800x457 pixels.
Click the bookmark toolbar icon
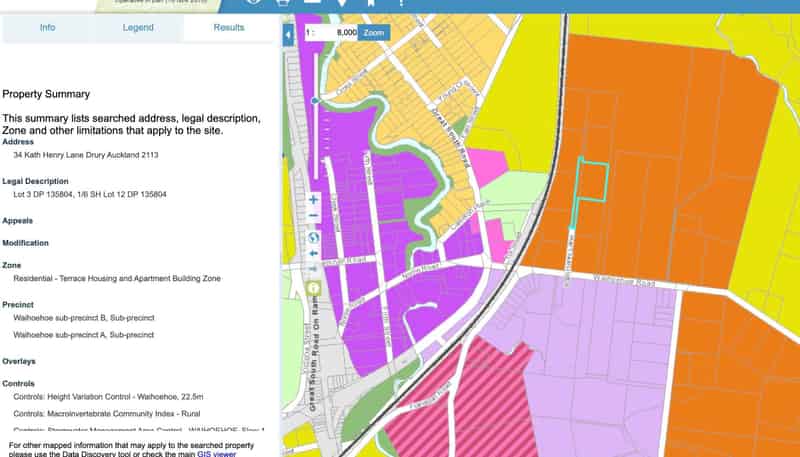coord(371,3)
